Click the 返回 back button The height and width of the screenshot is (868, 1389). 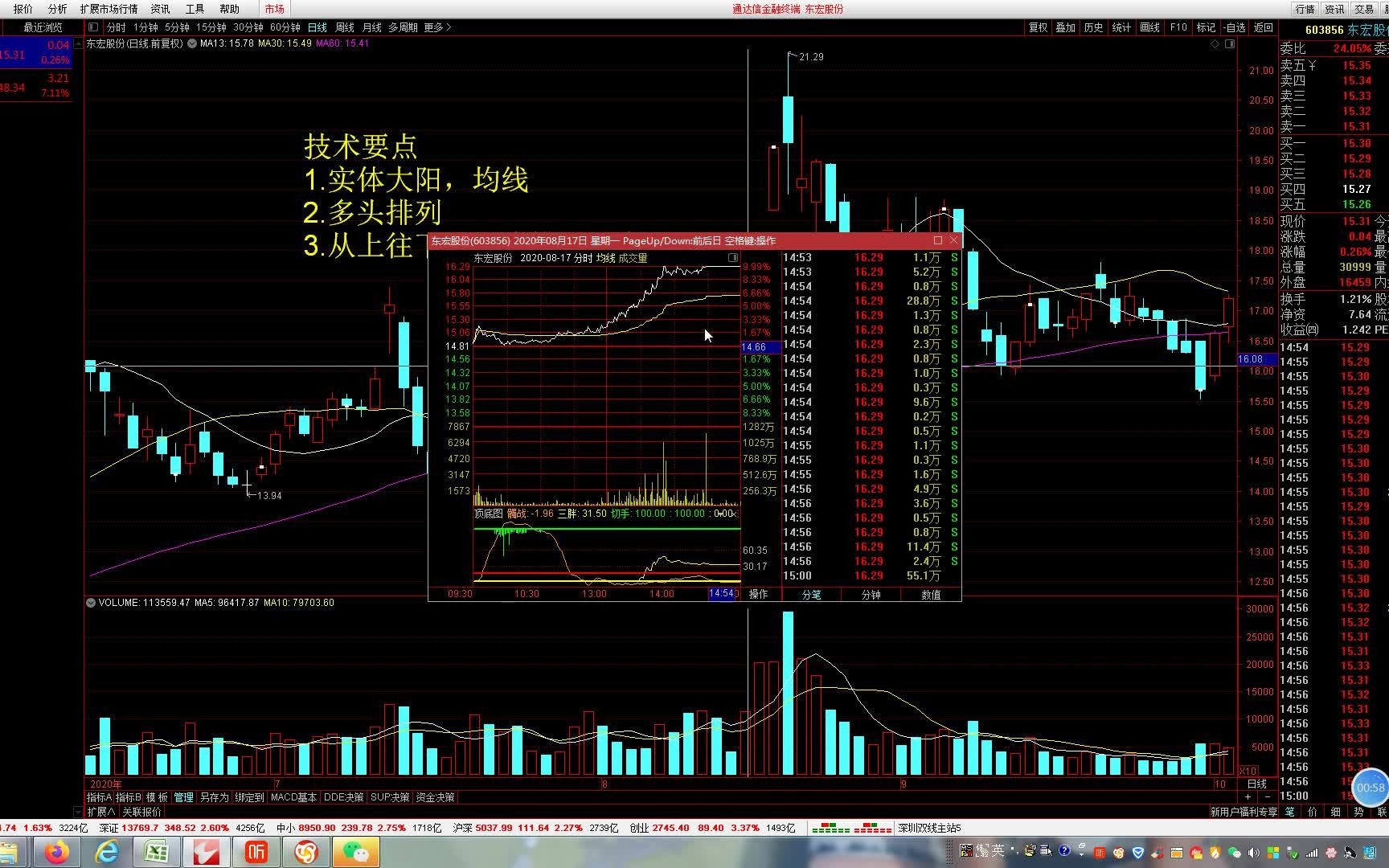(x=1264, y=27)
